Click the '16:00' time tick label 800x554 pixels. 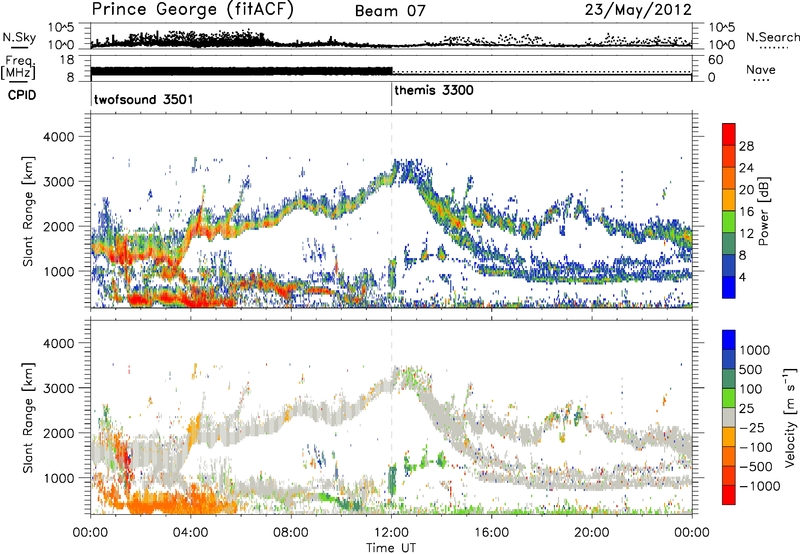coord(491,533)
